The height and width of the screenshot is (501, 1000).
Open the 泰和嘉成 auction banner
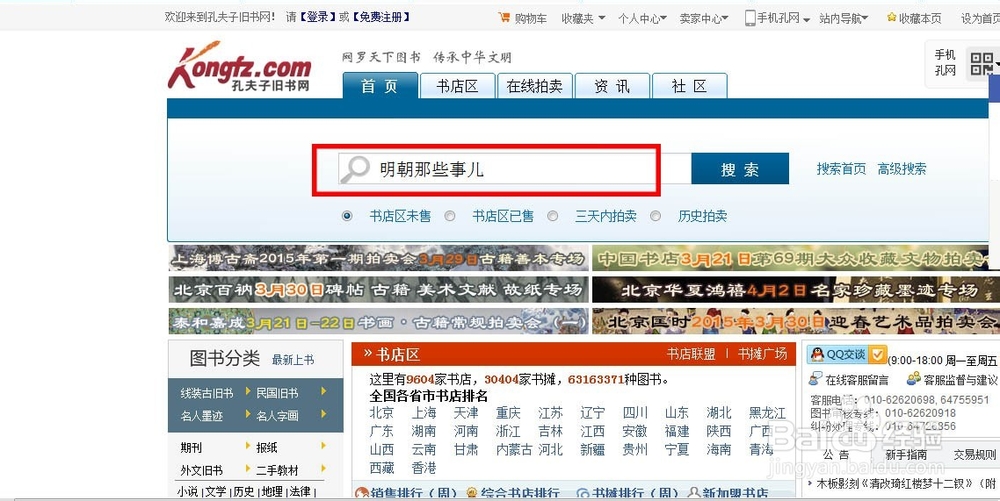(378, 322)
